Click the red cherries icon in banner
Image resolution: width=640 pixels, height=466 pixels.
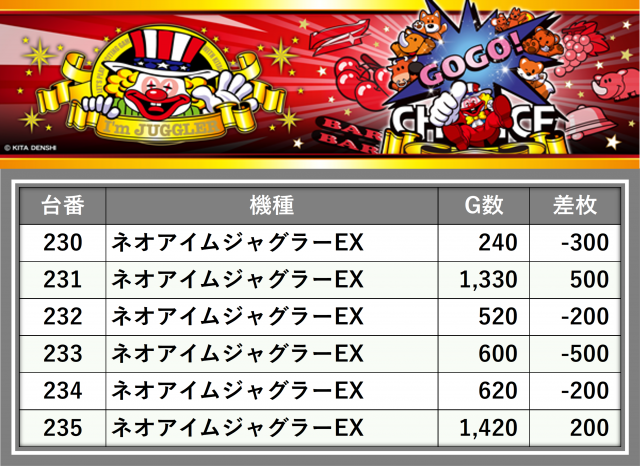click(361, 82)
